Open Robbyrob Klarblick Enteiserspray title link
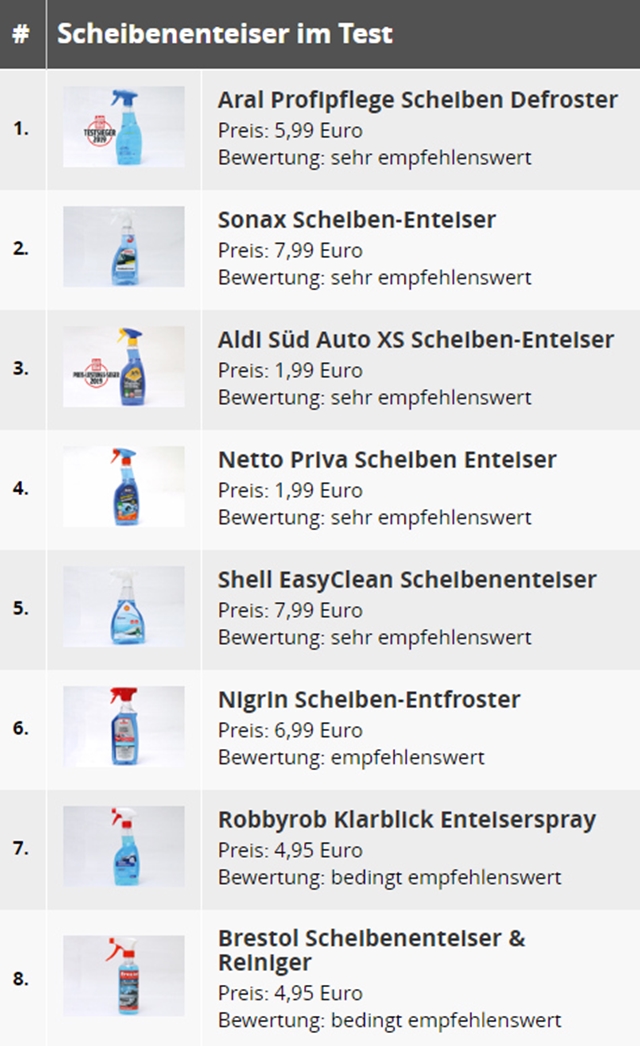This screenshot has width=640, height=1046. tap(407, 820)
